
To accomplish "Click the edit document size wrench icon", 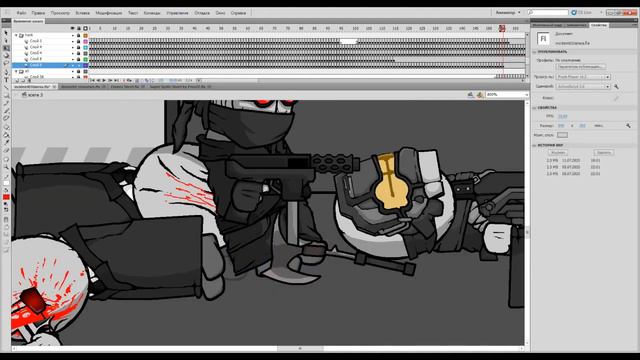I will 628,126.
